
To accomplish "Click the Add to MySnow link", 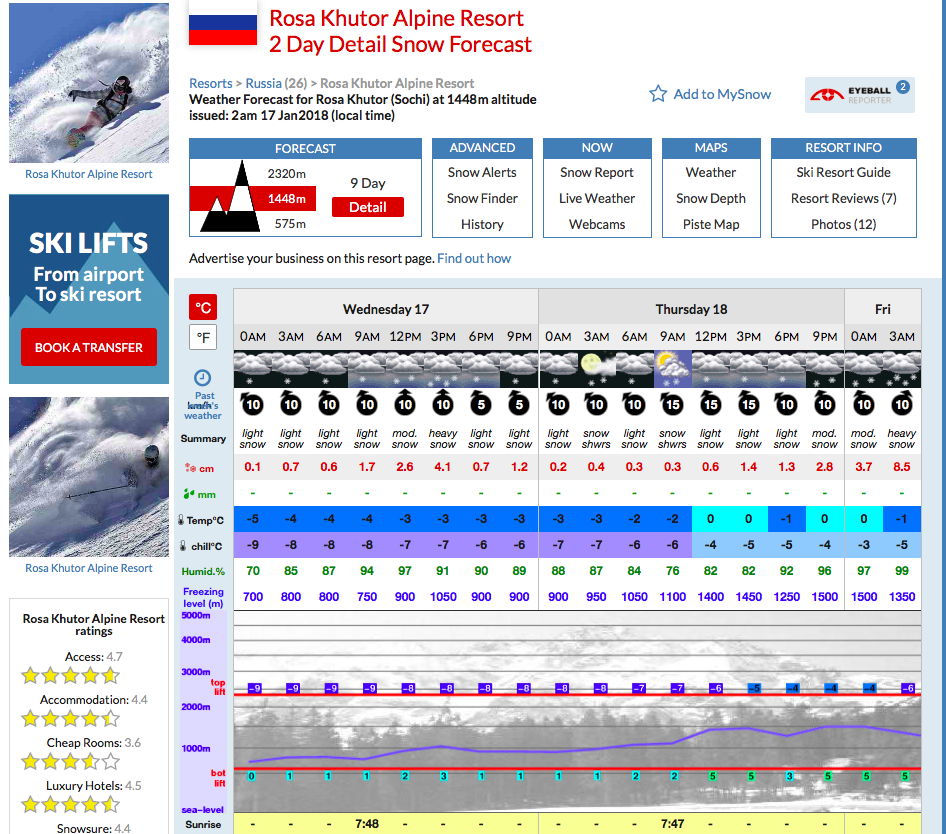I will point(722,94).
